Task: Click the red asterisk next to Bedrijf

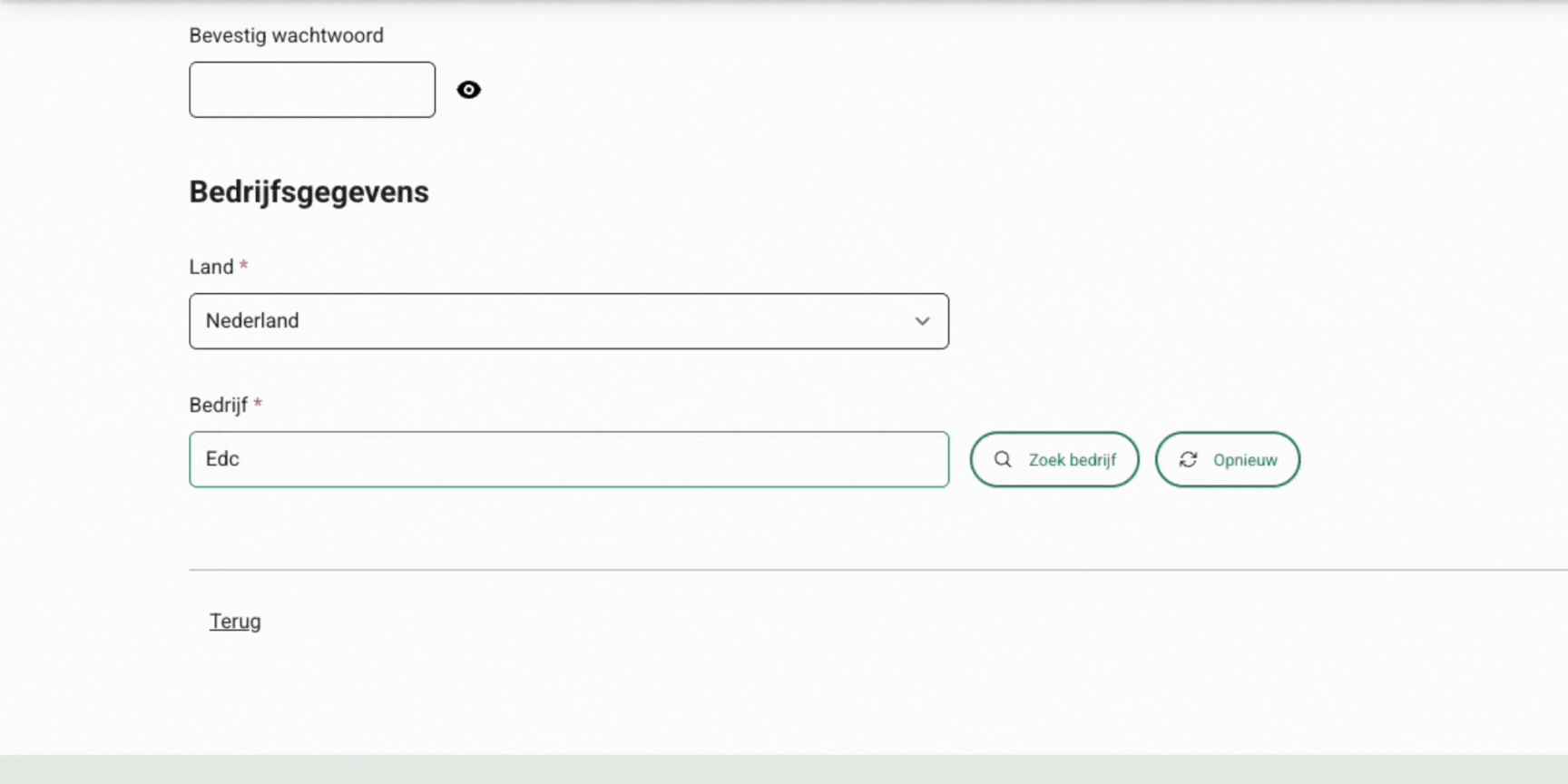Action: click(258, 404)
